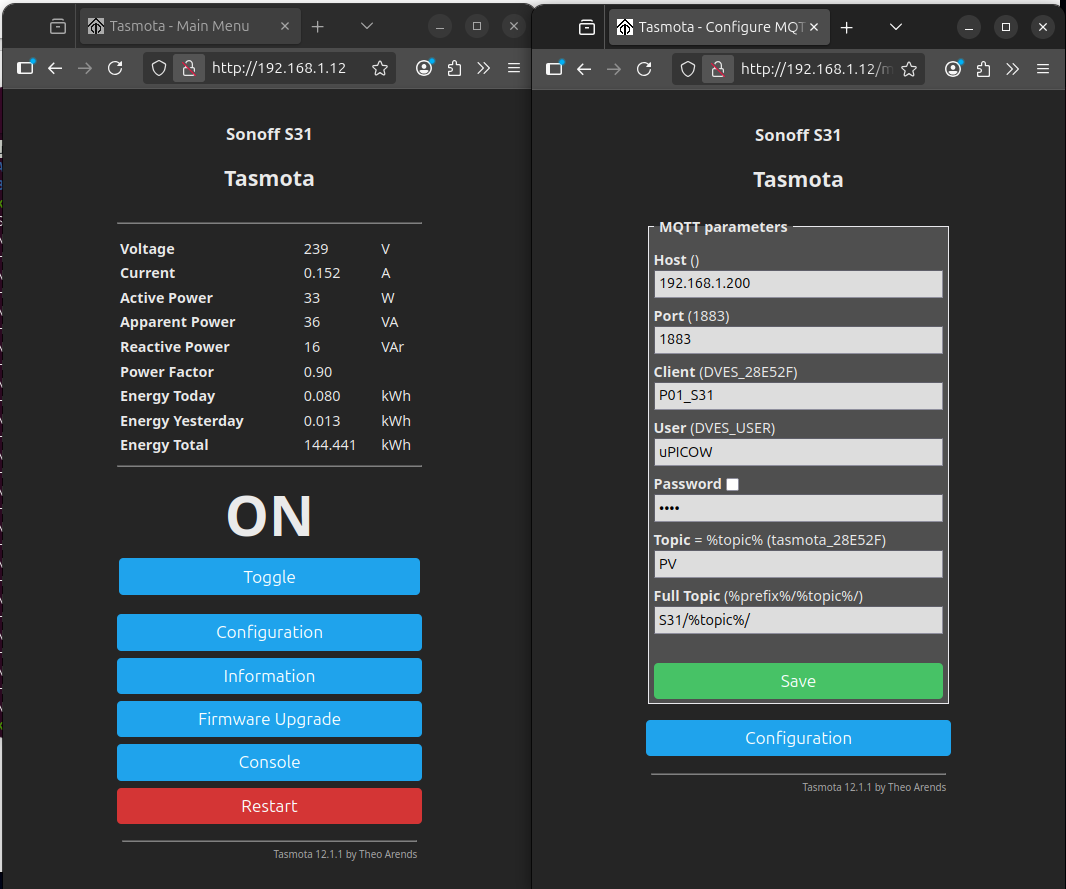Expand tab list dropdown in left window
Screen dimensions: 1066x889
point(367,26)
